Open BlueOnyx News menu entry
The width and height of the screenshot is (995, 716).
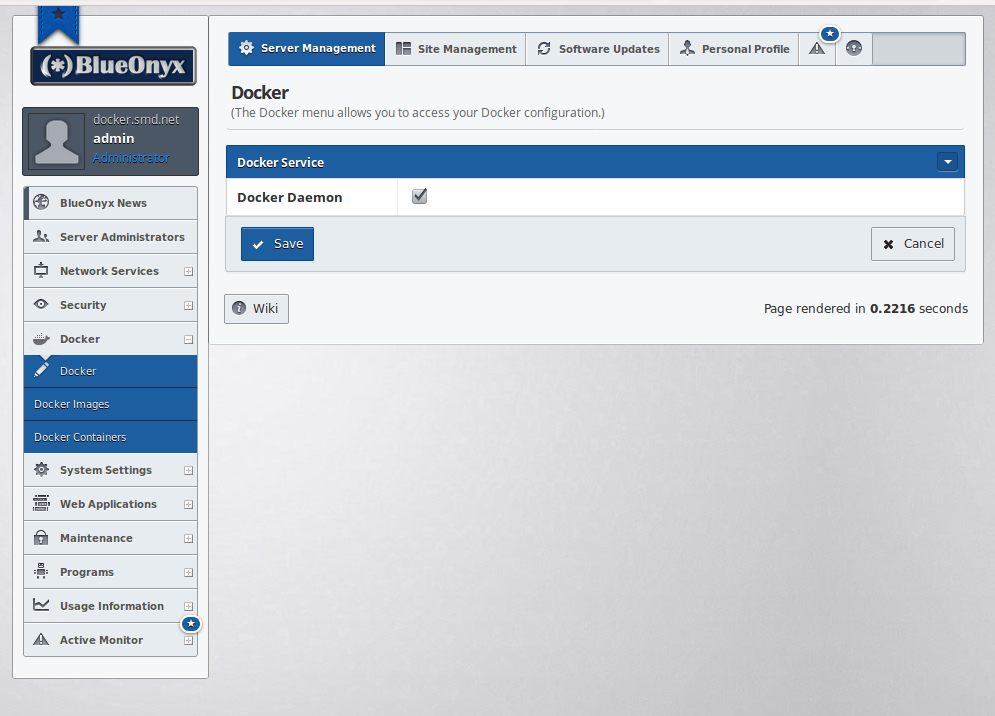point(110,203)
